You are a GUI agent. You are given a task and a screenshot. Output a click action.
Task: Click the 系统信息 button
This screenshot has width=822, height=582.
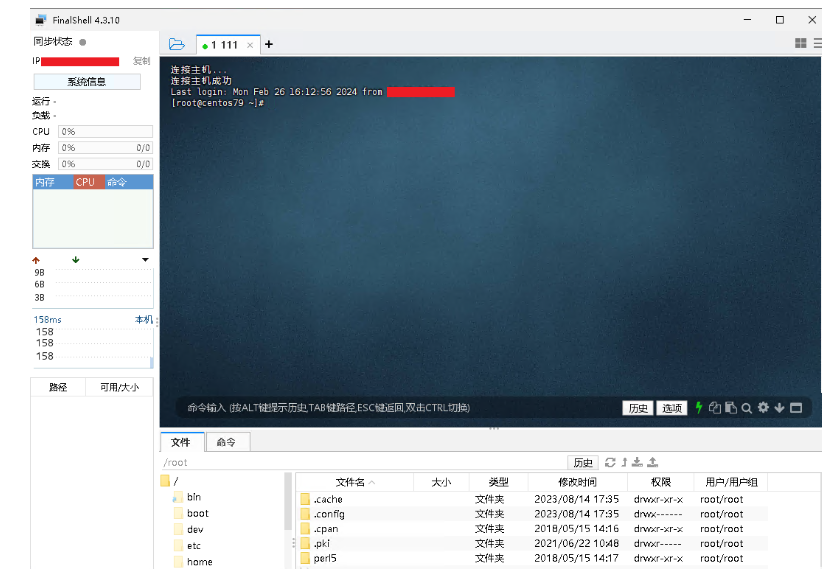click(87, 82)
